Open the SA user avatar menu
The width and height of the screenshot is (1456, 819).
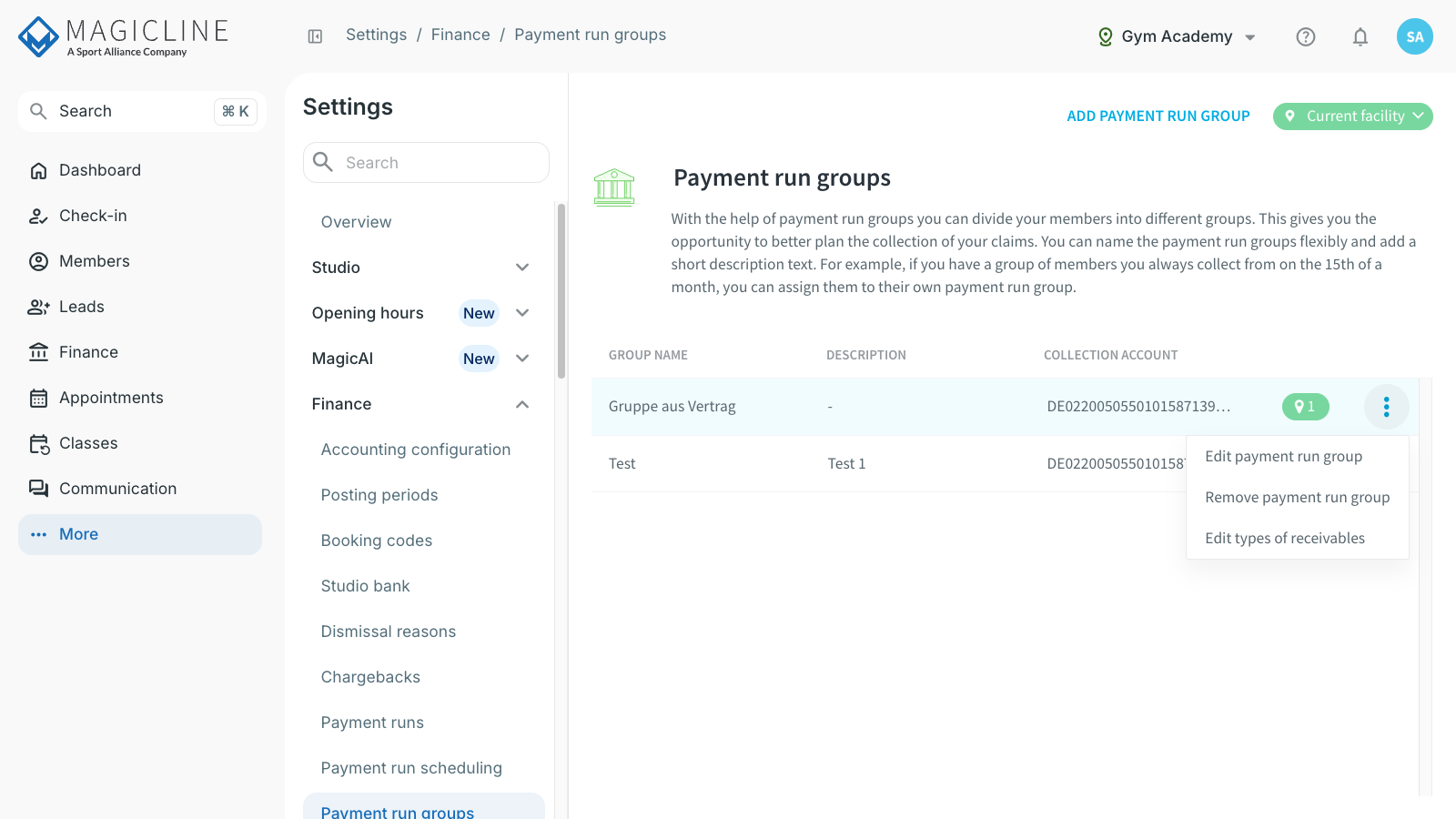pos(1415,36)
